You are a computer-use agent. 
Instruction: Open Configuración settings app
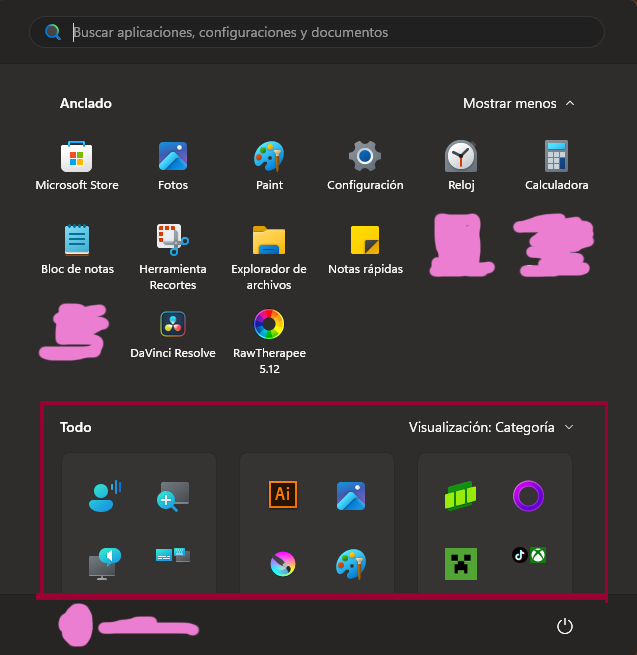(365, 166)
